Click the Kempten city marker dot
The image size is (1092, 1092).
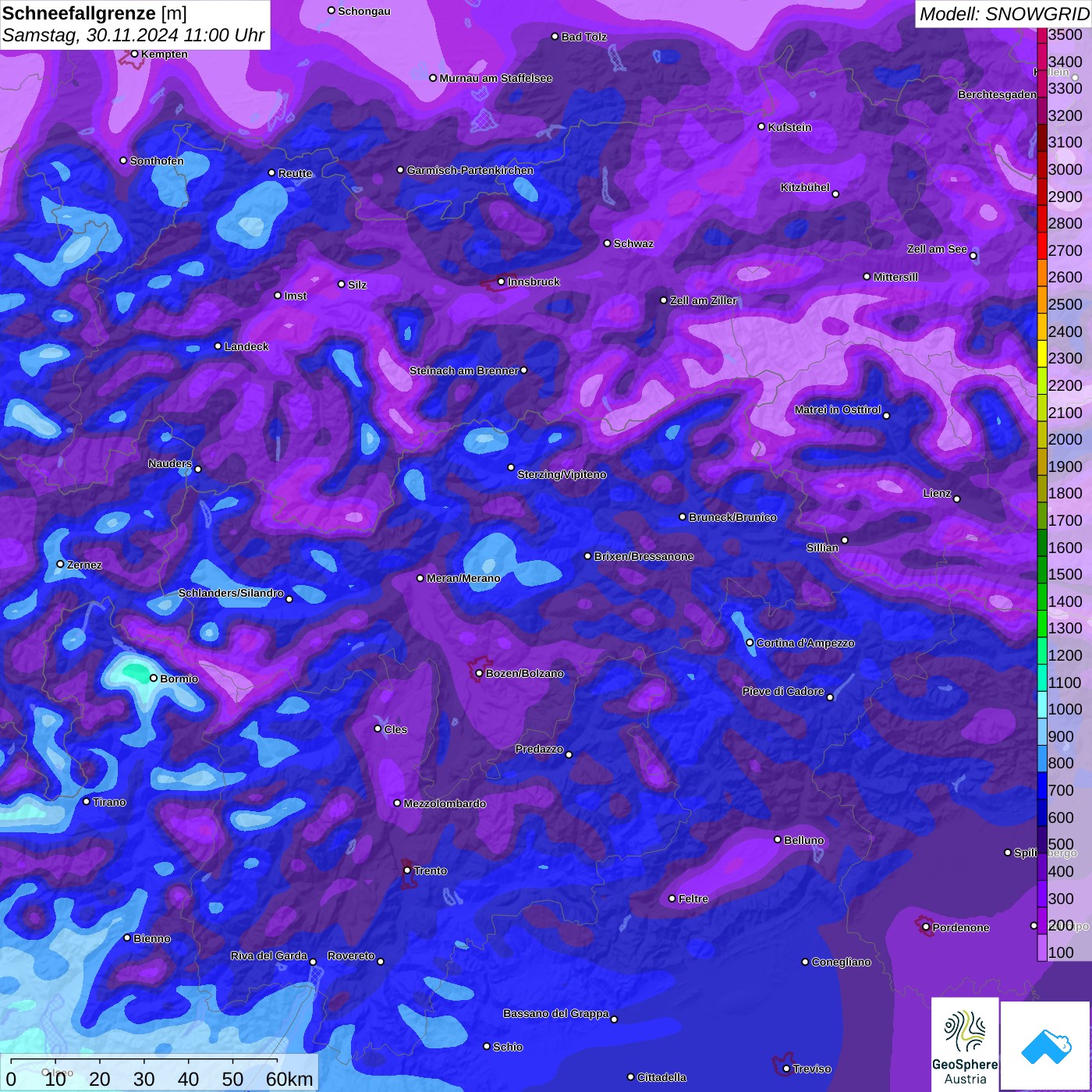point(134,54)
